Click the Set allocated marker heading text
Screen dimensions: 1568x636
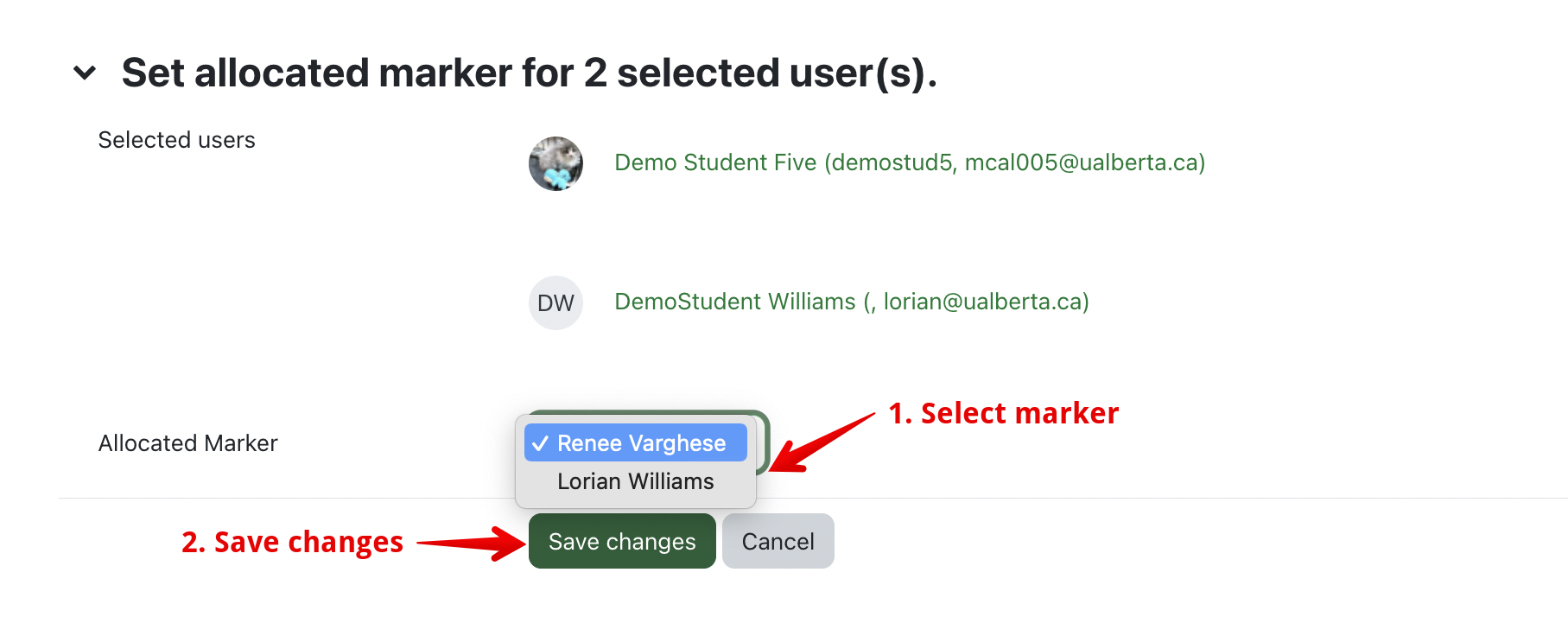coord(529,73)
